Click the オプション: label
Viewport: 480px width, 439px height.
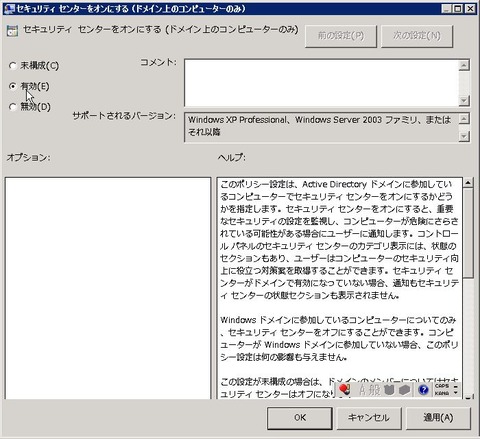(29, 157)
